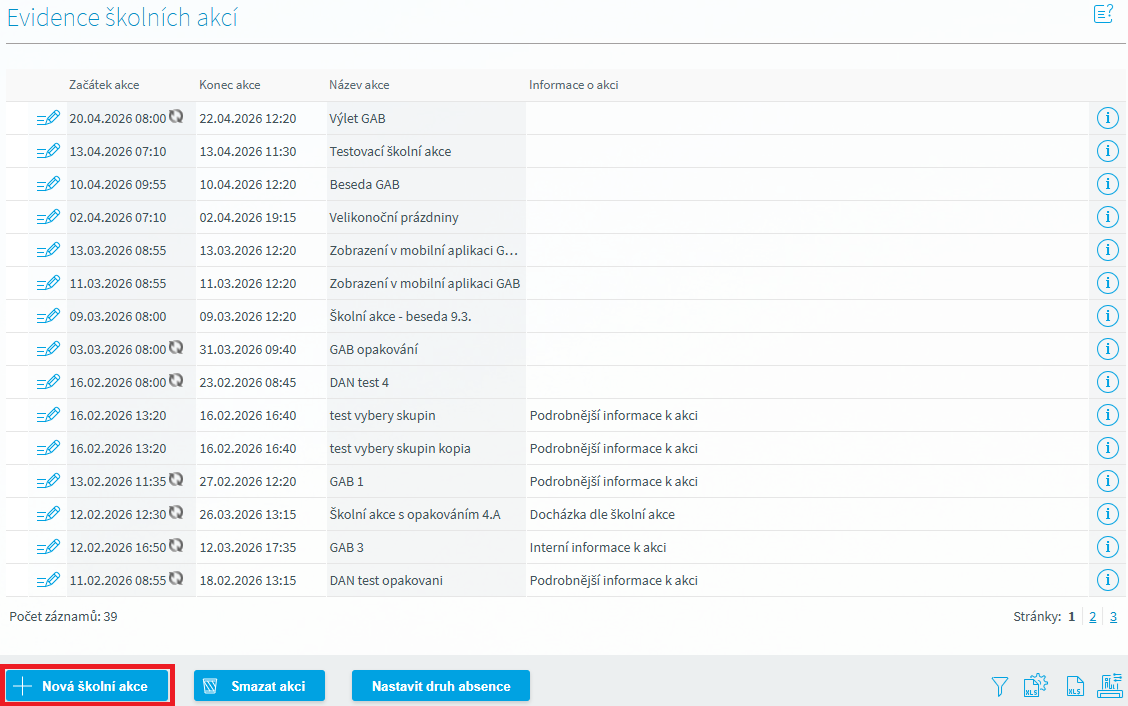Click Nastavit druh absence button
The width and height of the screenshot is (1128, 706).
click(440, 686)
